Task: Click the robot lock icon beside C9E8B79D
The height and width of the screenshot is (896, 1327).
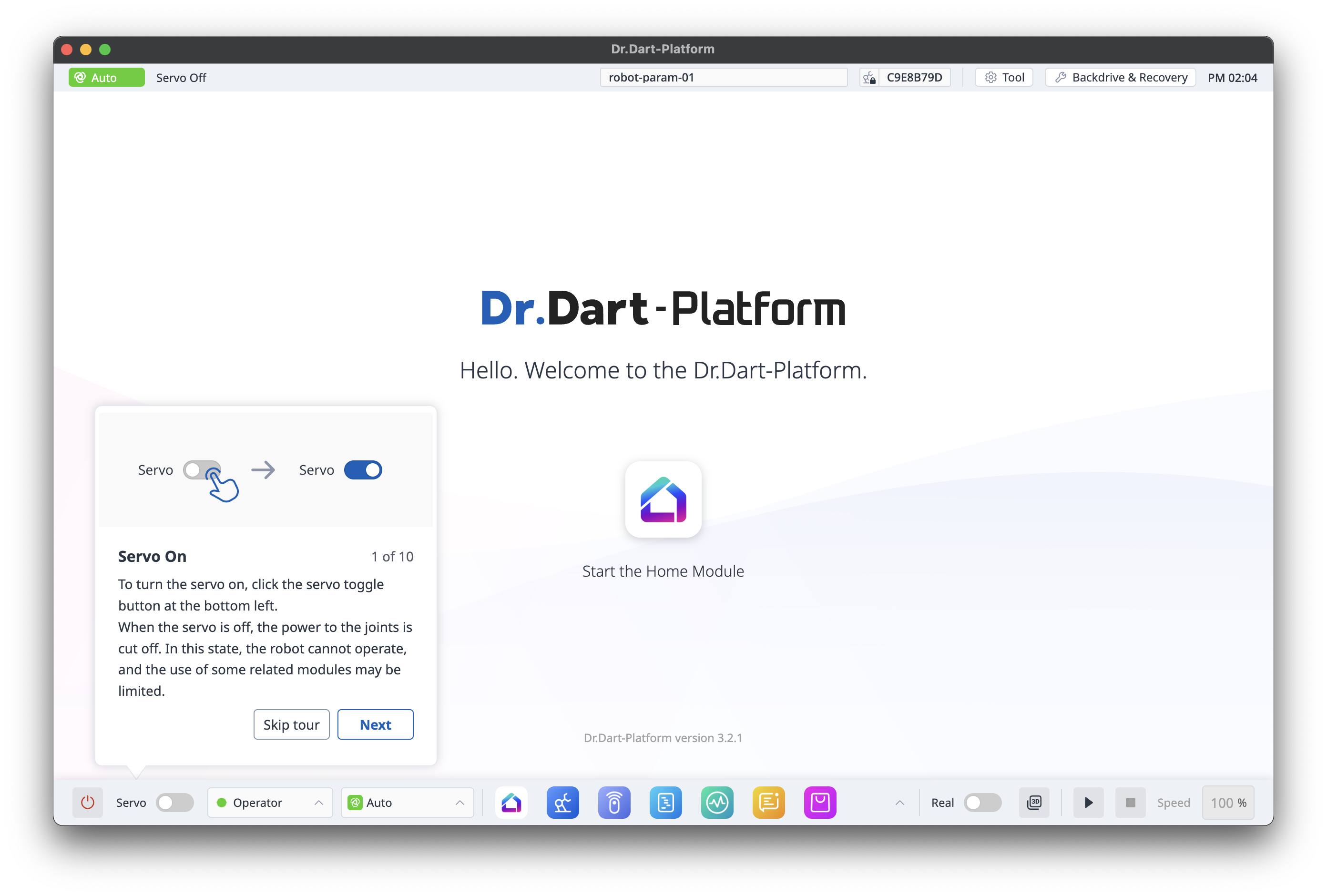Action: click(869, 78)
